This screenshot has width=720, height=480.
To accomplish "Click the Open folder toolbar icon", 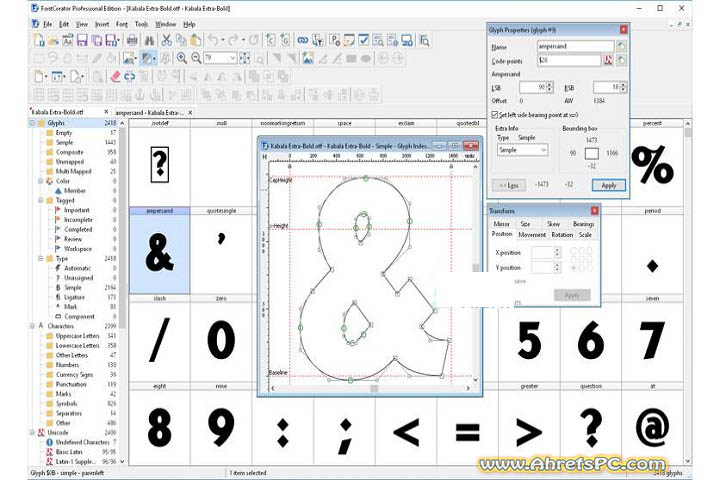I will 53,40.
